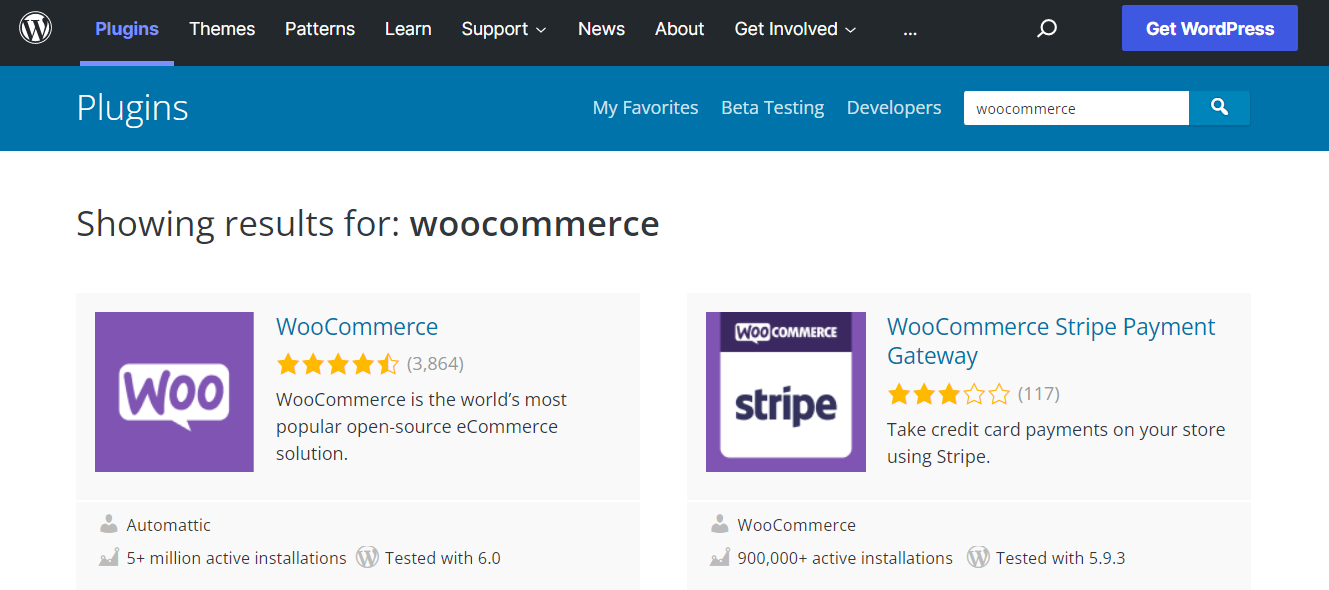Click the 900,000+ active installations text
1329x590 pixels.
pos(845,558)
